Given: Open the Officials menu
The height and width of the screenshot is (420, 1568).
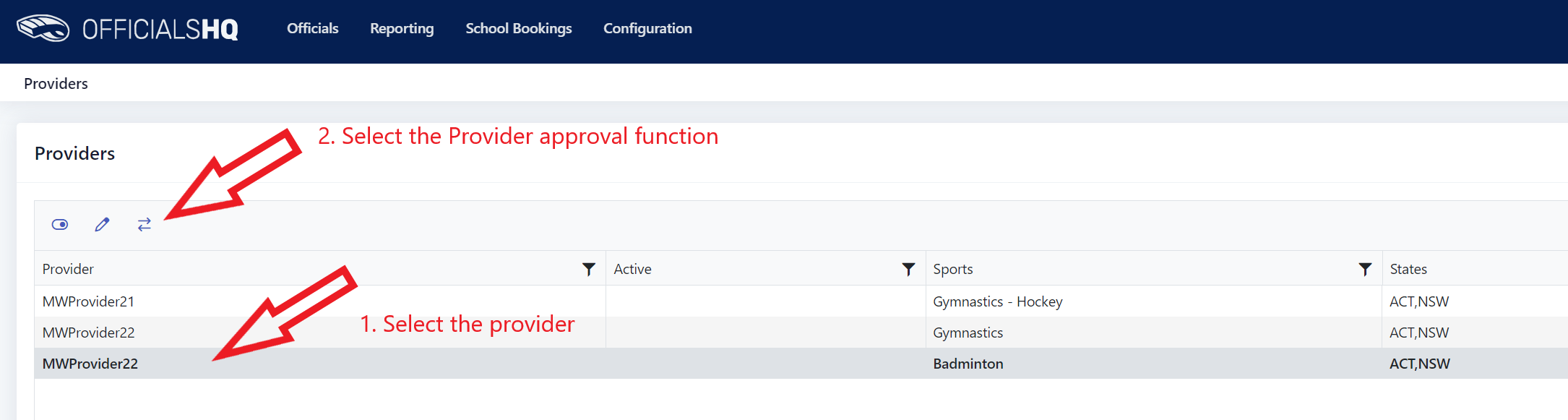Looking at the screenshot, I should point(313,28).
